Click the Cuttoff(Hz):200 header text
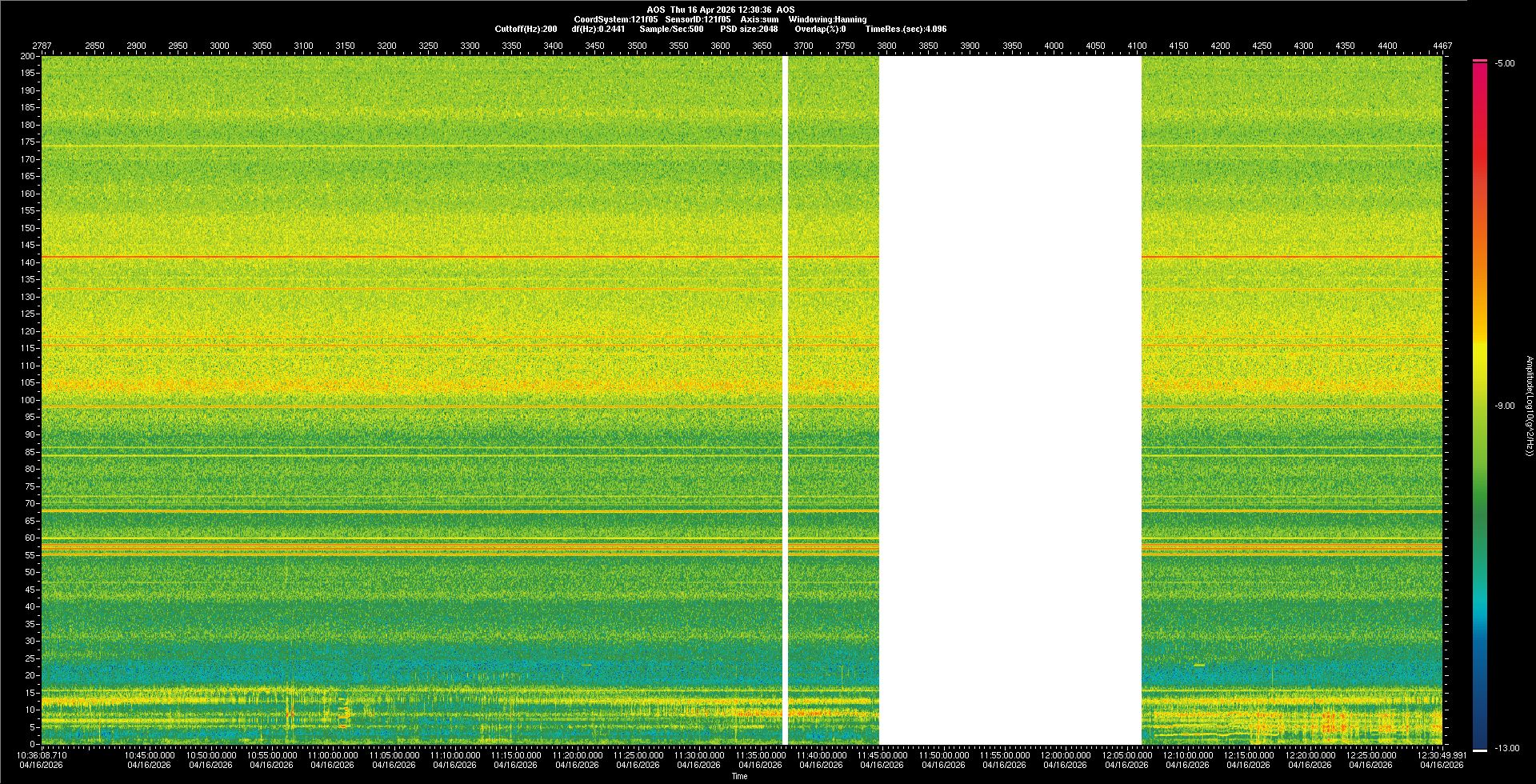The width and height of the screenshot is (1536, 784). pos(526,29)
